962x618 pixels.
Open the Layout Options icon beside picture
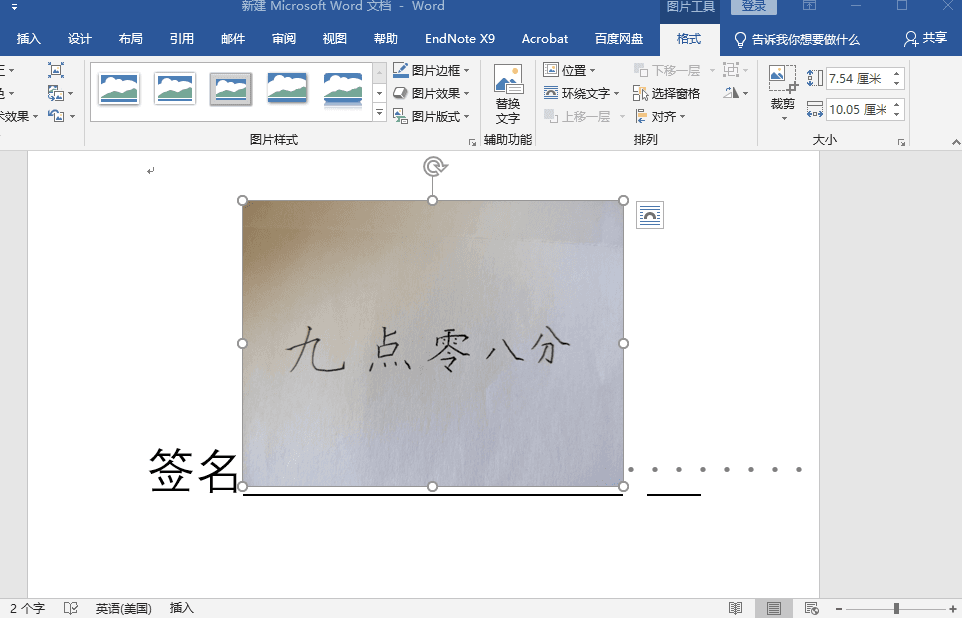[650, 215]
